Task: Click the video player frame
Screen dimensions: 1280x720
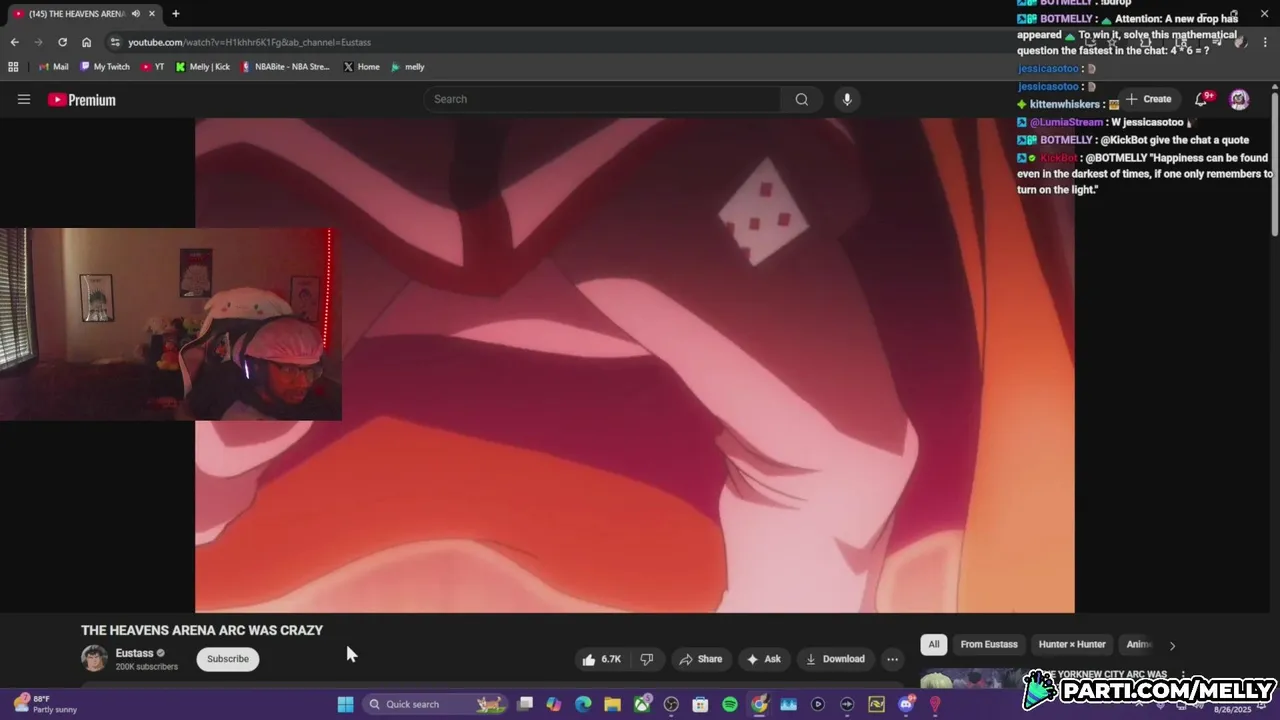Action: [x=634, y=365]
